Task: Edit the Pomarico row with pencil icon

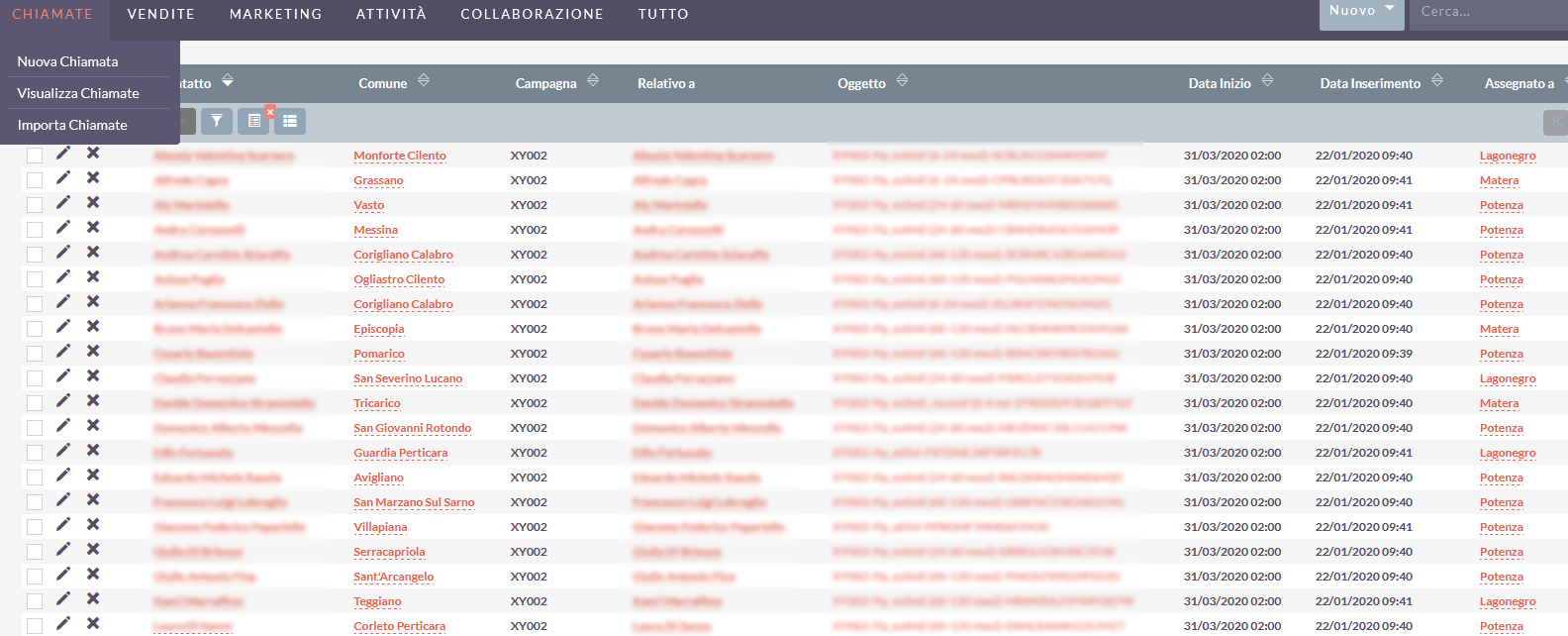Action: [x=63, y=351]
